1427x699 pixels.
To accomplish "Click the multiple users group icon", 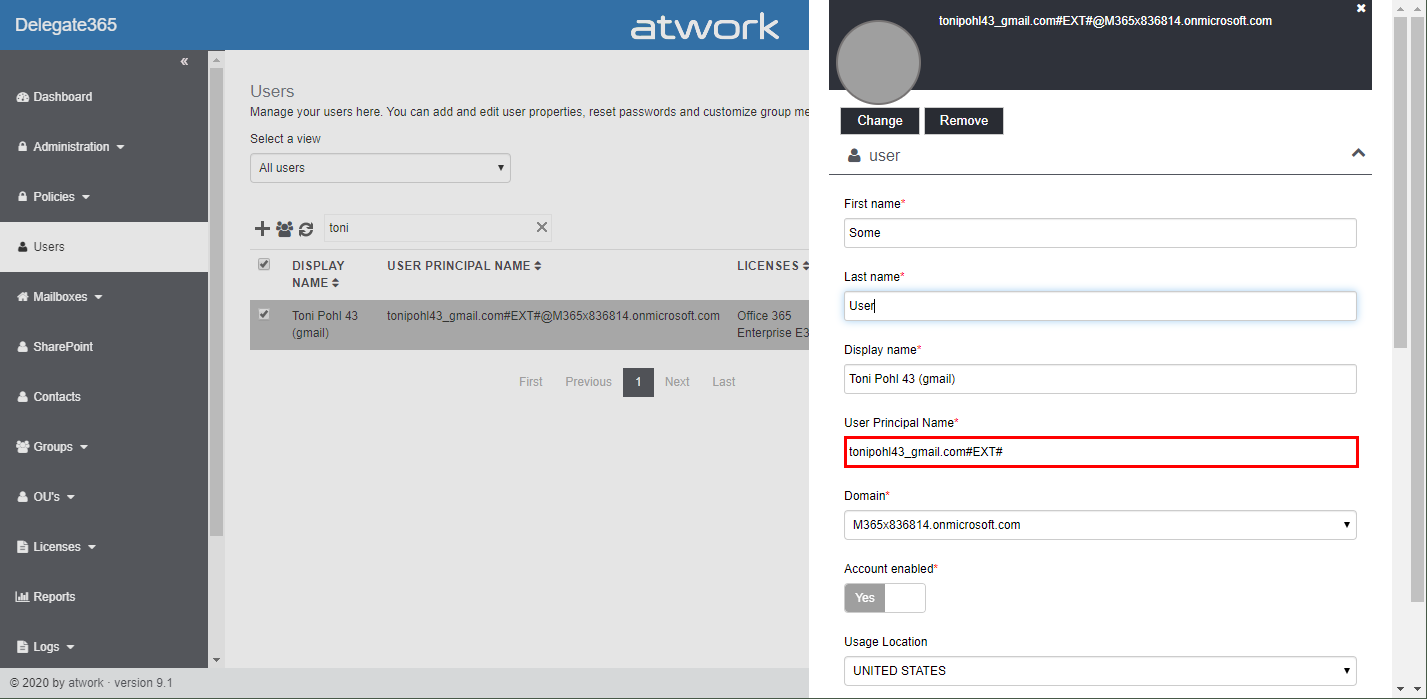I will click(284, 229).
